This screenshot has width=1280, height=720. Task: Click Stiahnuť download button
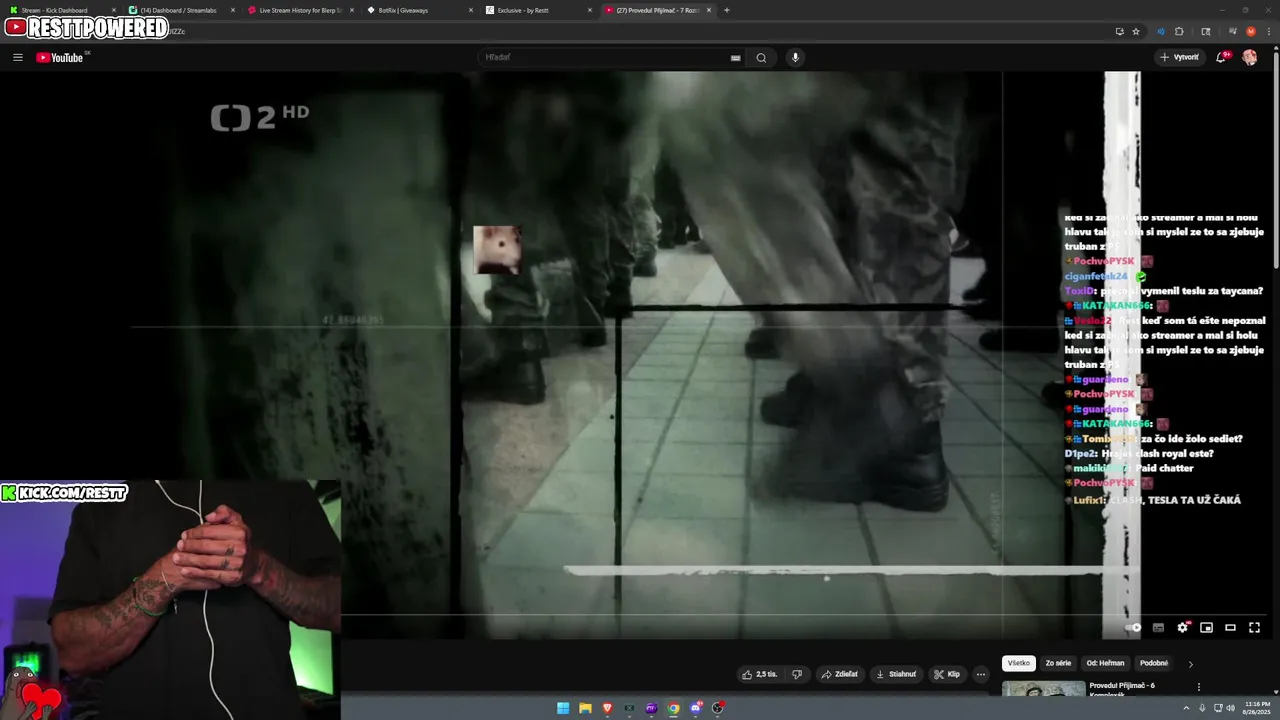896,674
